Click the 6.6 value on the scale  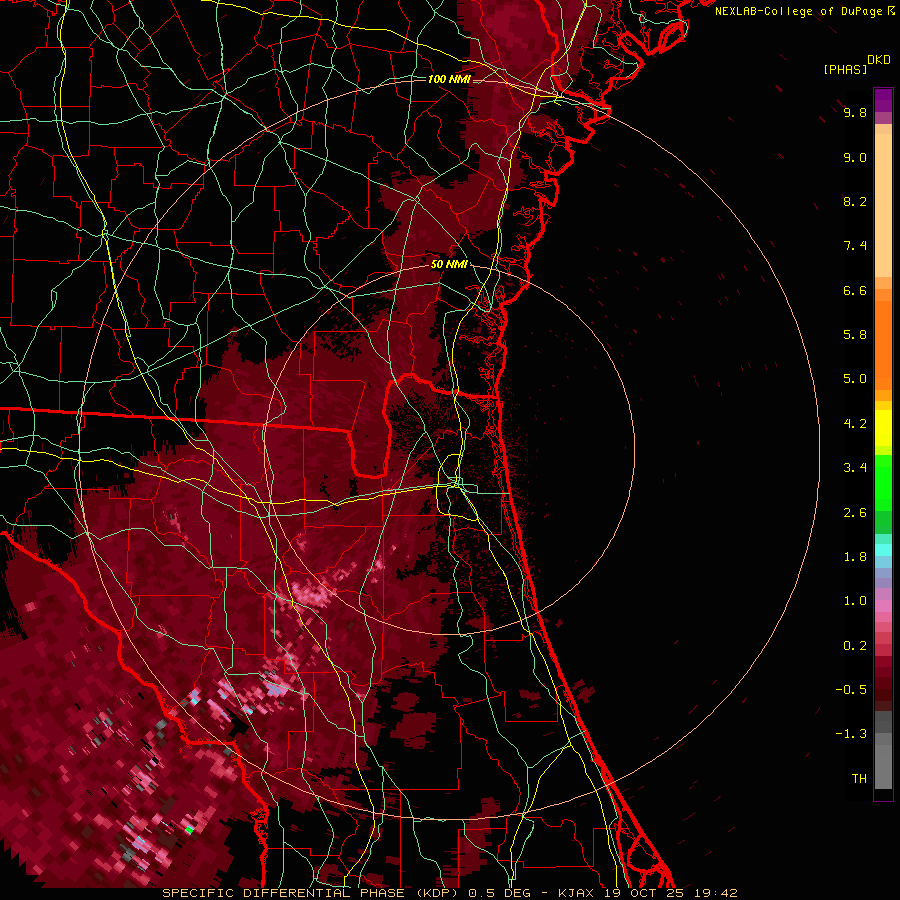click(855, 290)
